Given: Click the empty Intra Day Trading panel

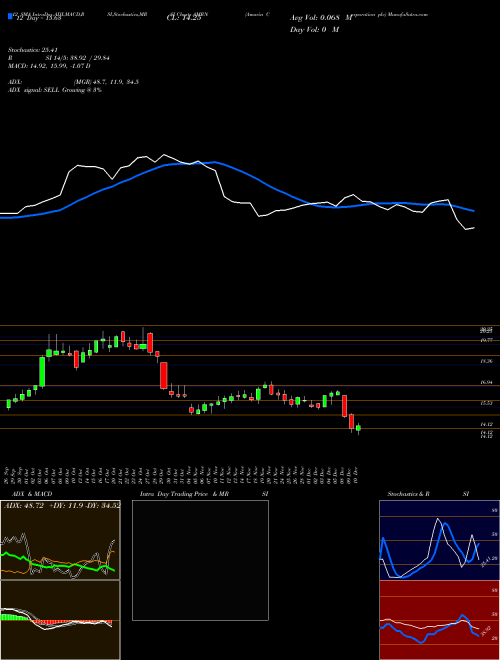Looking at the screenshot, I should click(200, 560).
